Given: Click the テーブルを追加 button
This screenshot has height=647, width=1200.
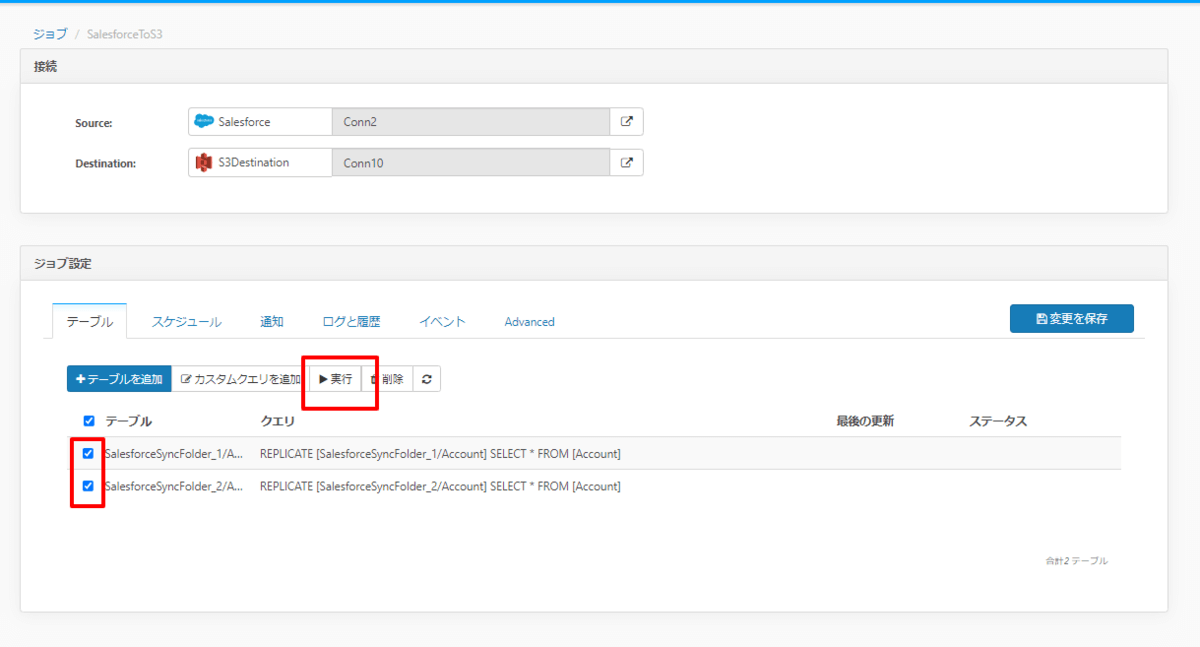Looking at the screenshot, I should pos(119,379).
